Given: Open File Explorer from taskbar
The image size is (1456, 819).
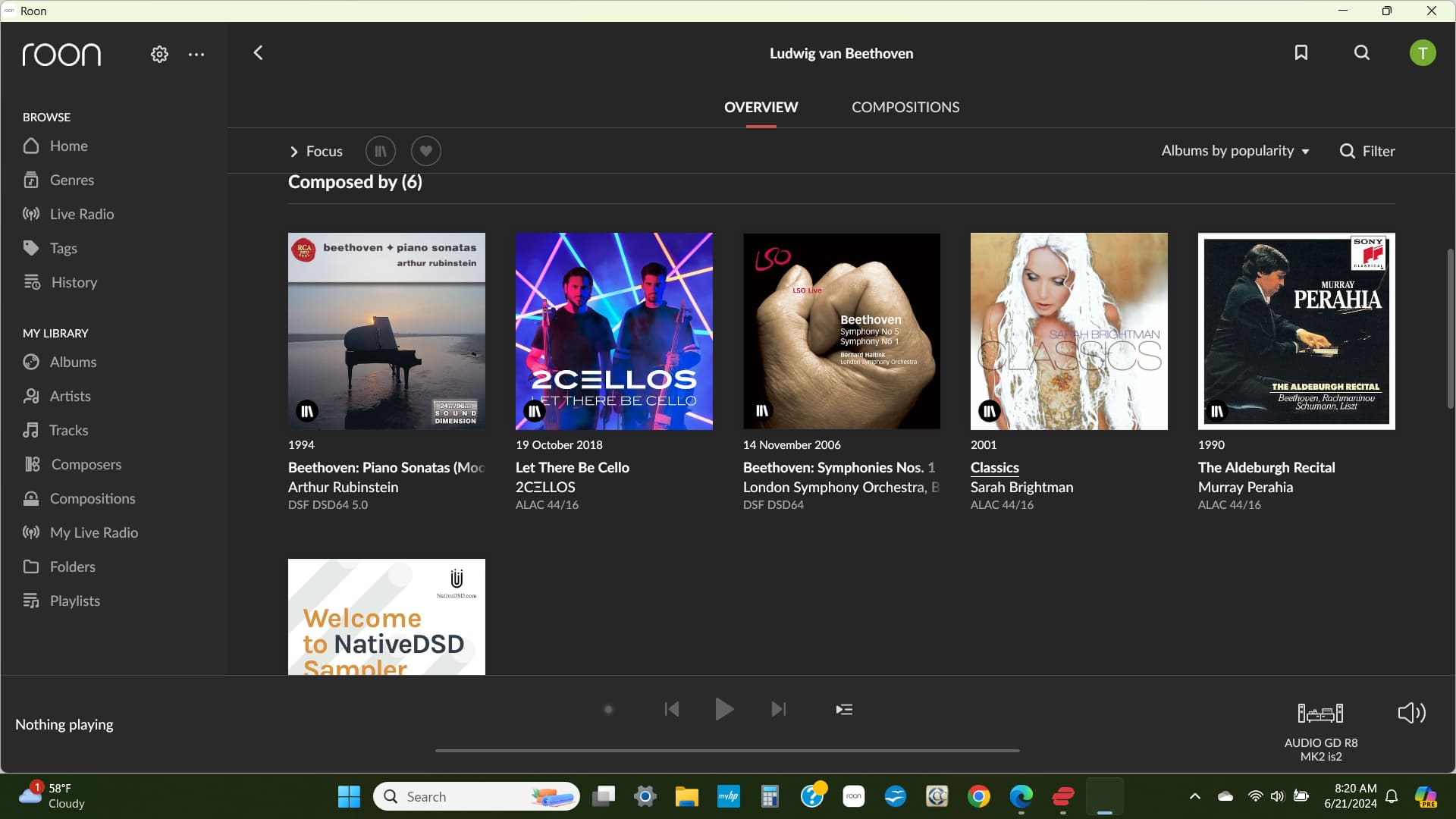Looking at the screenshot, I should point(686,796).
